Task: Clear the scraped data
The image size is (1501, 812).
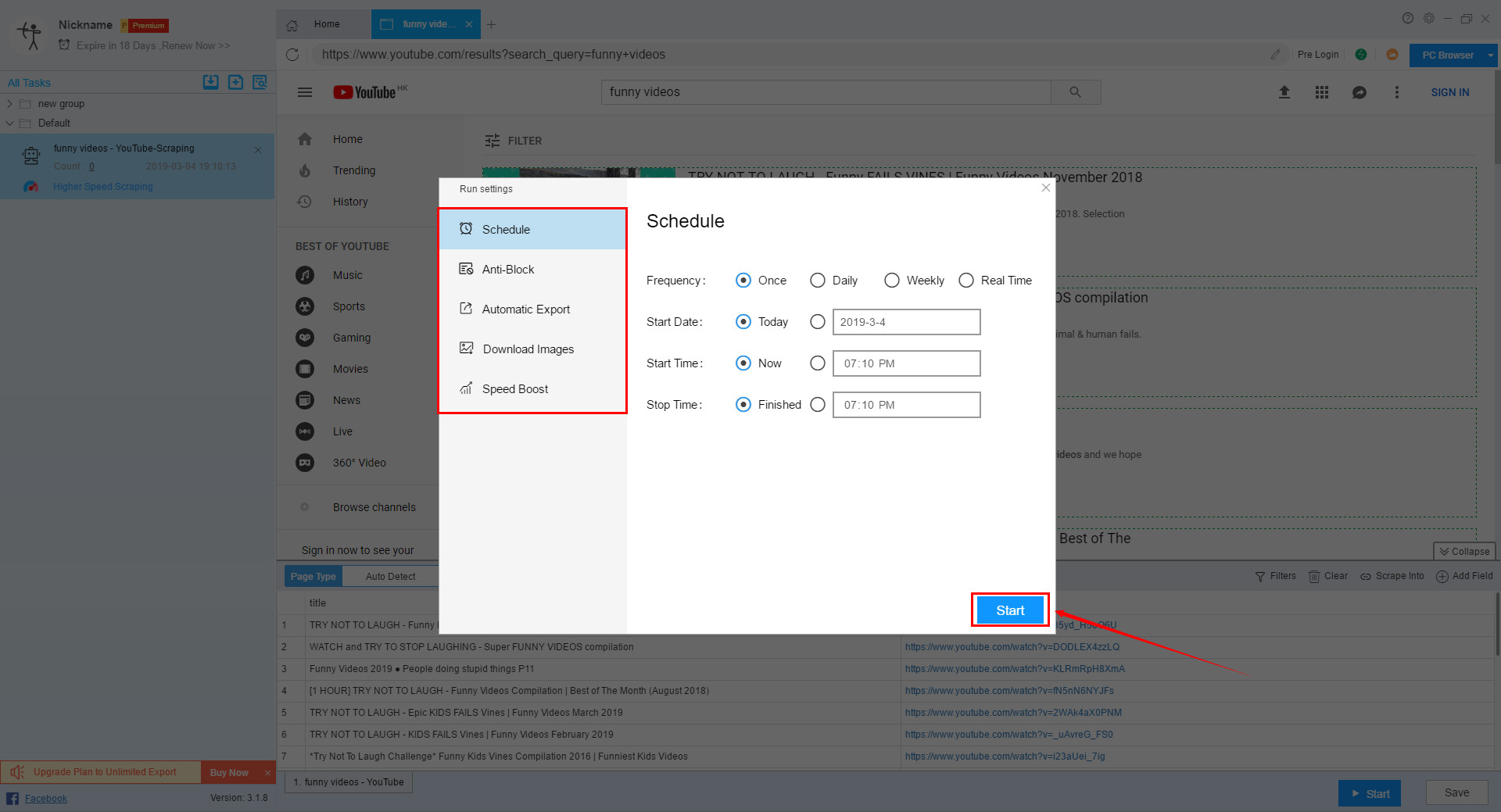Action: (1328, 576)
